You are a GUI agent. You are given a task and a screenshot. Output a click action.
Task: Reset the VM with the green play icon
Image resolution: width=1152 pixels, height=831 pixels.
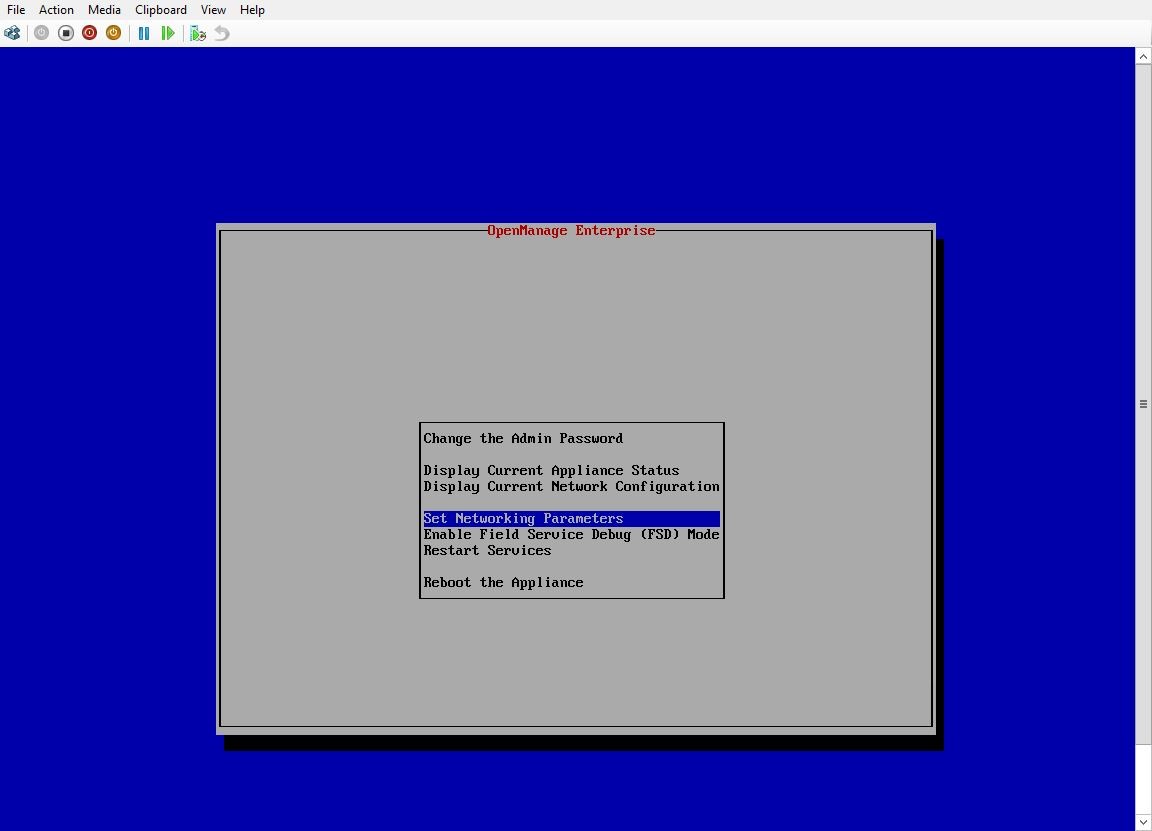click(168, 33)
